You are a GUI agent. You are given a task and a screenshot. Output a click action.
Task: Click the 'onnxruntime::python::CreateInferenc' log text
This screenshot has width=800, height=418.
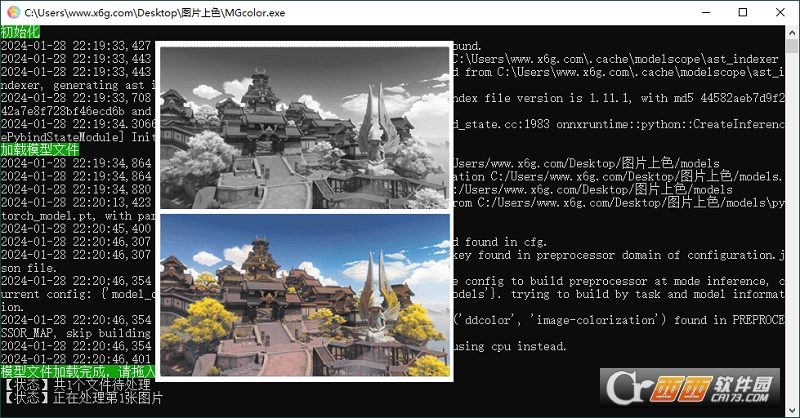[x=670, y=124]
